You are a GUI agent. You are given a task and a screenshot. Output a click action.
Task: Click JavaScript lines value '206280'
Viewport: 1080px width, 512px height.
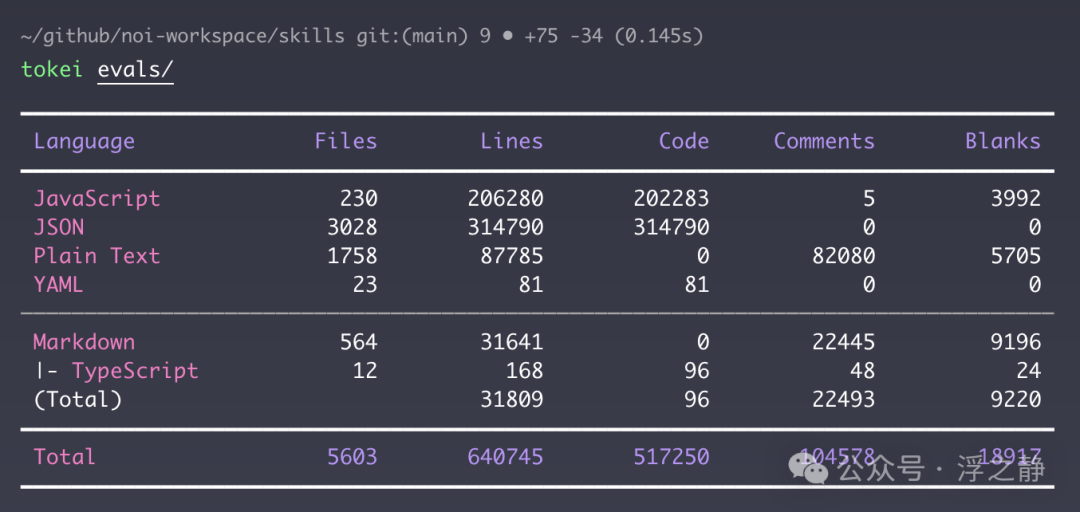coord(506,199)
